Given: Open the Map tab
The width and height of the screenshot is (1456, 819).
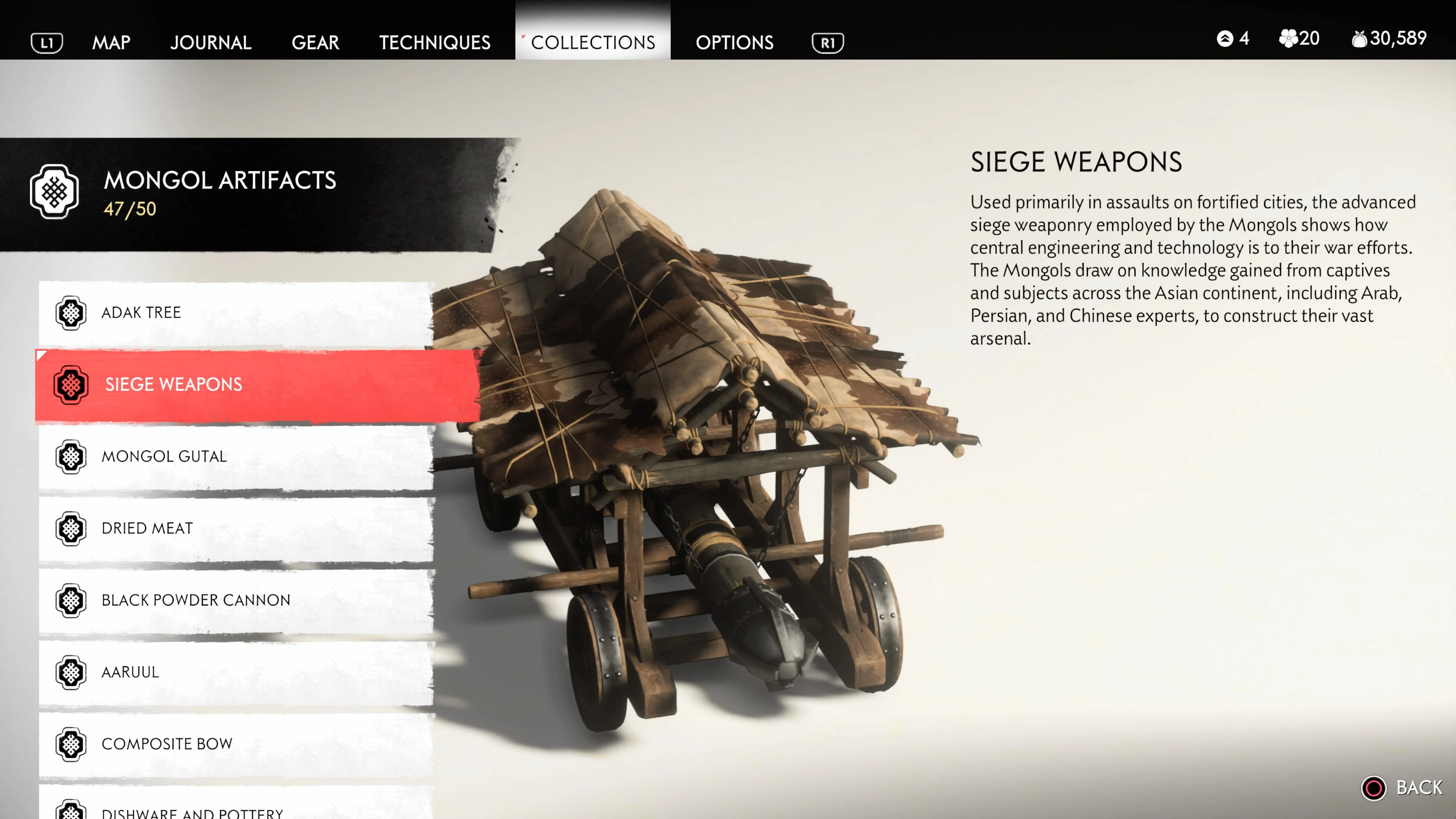Looking at the screenshot, I should [111, 43].
